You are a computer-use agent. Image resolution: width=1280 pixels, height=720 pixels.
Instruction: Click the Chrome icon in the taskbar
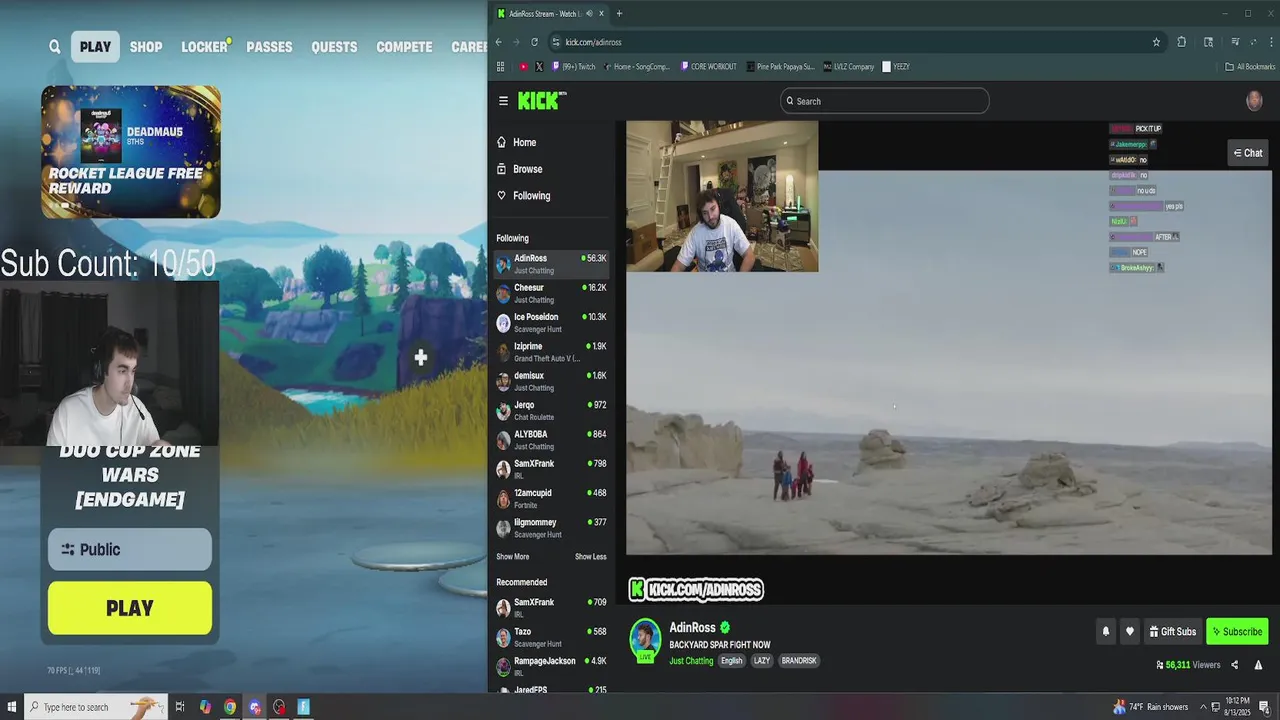(x=230, y=707)
